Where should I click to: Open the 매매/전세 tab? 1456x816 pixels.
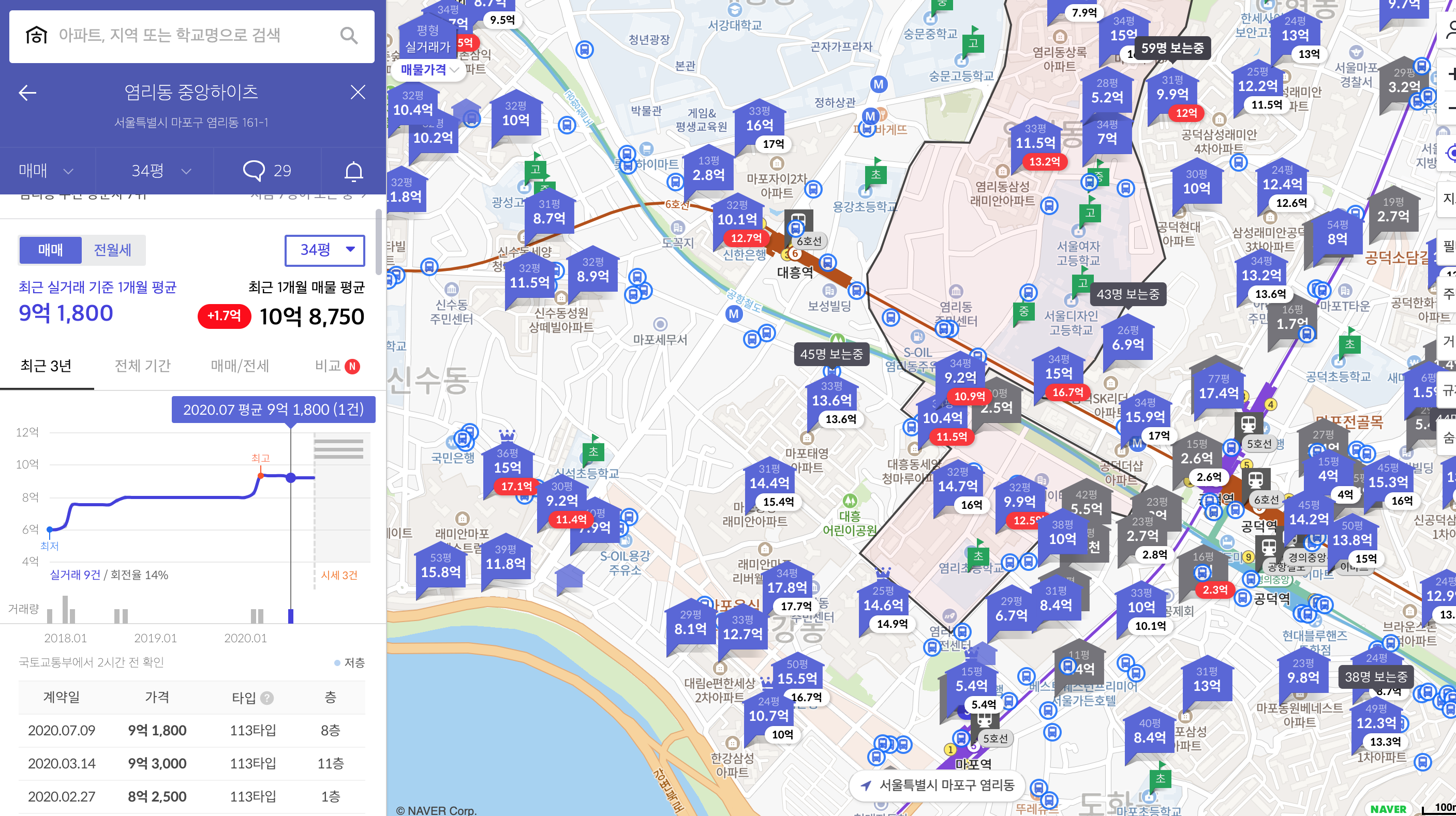coord(240,366)
